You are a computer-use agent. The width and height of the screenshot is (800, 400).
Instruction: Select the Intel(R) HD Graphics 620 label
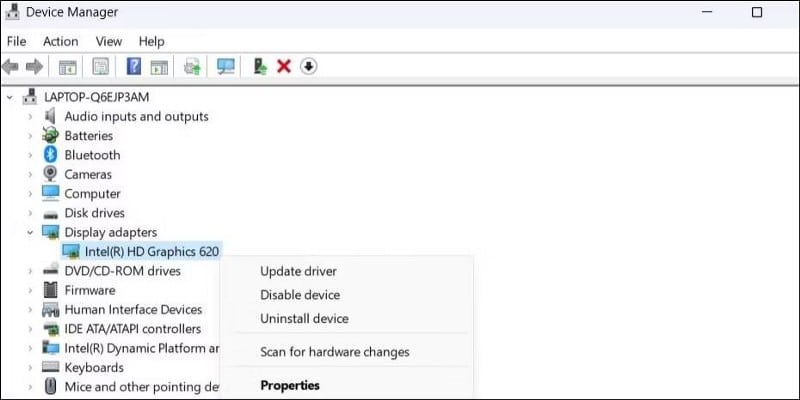tap(152, 252)
